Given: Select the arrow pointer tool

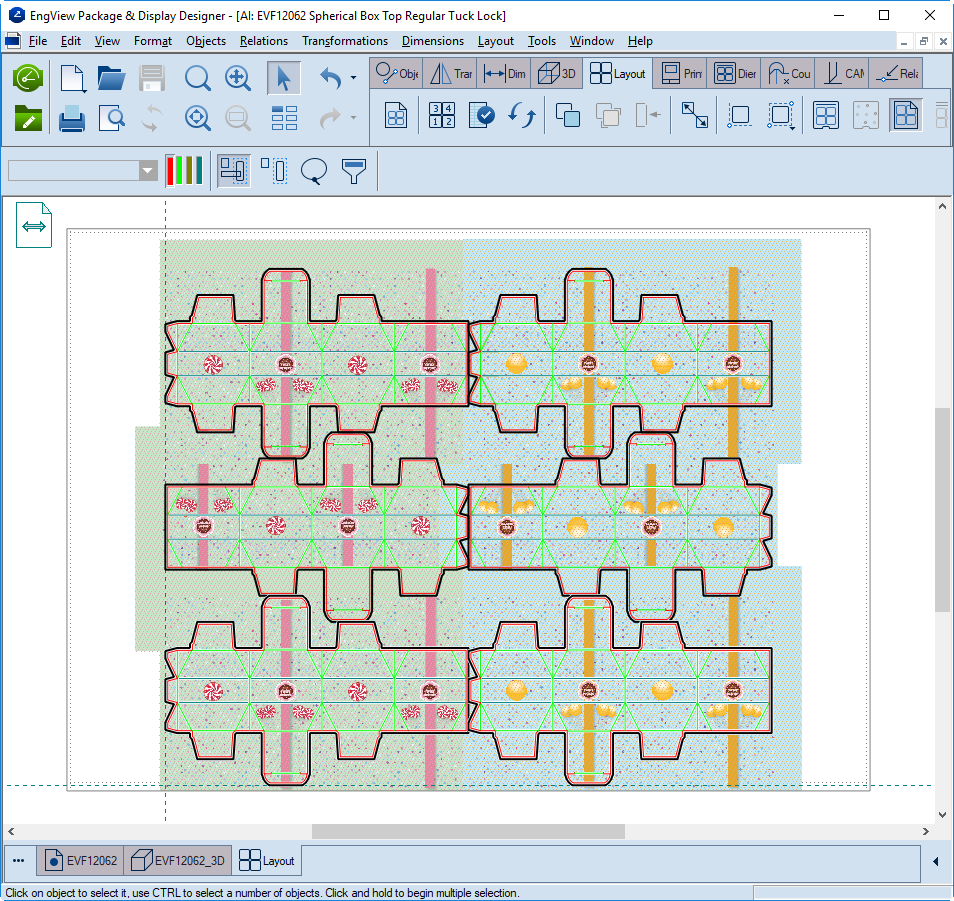Looking at the screenshot, I should click(283, 78).
